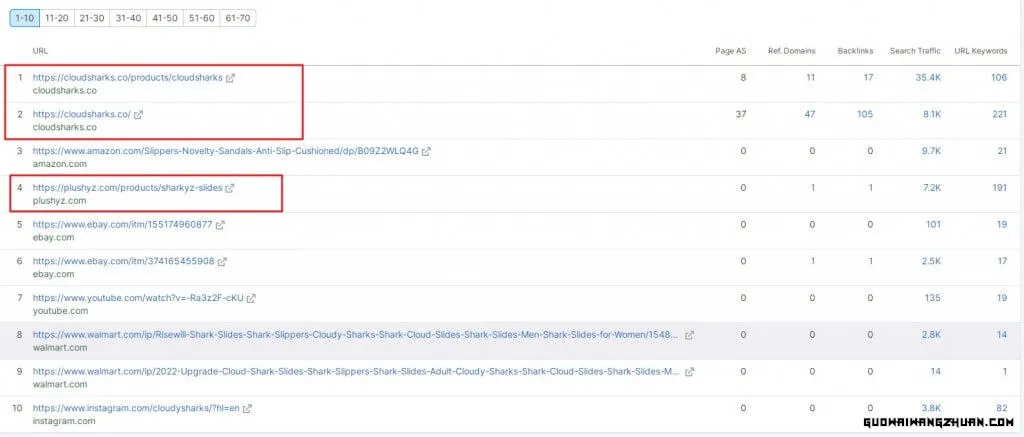Image resolution: width=1024 pixels, height=437 pixels.
Task: Click the 17 backlinks value in row 1
Action: tap(869, 78)
